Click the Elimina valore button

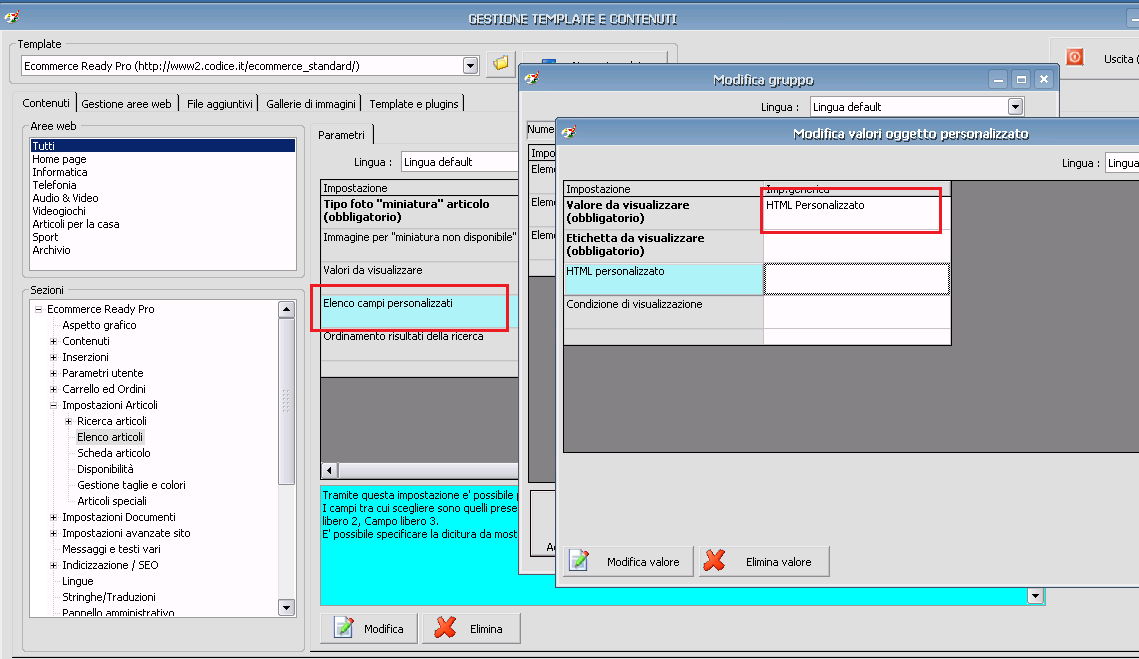[x=764, y=562]
